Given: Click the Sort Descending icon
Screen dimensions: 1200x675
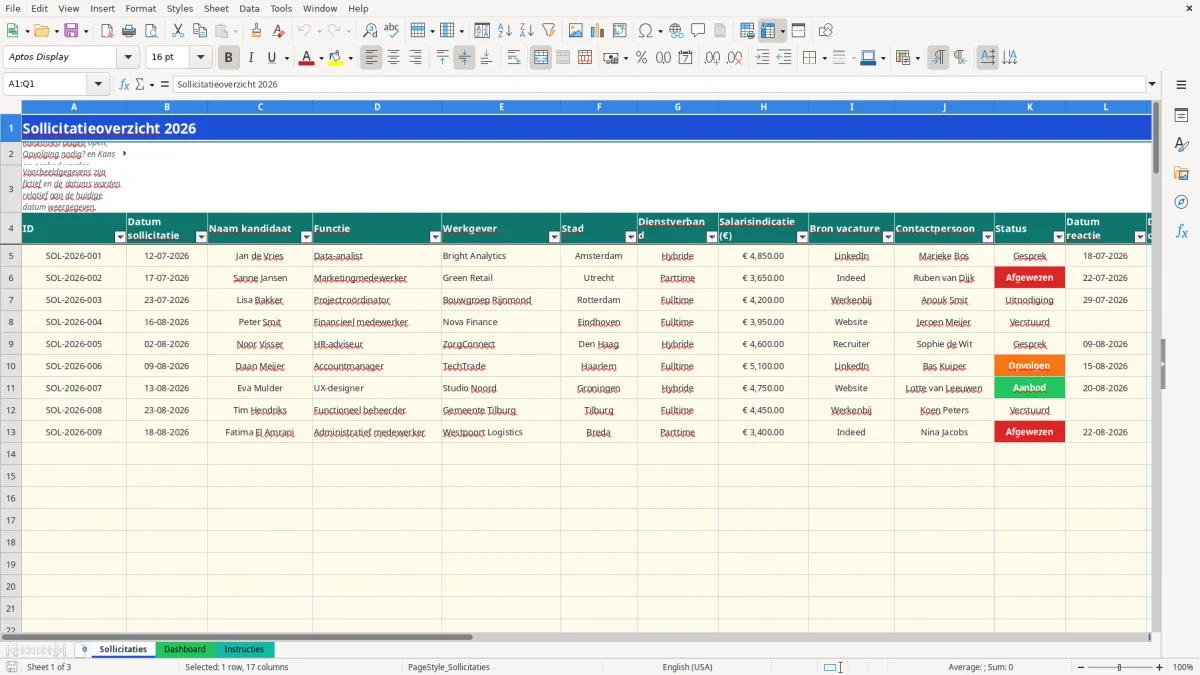Looking at the screenshot, I should click(526, 31).
